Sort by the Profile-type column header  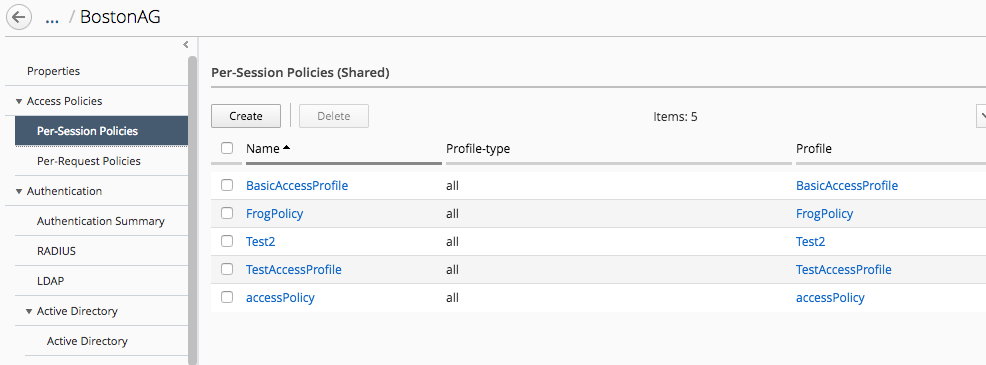point(478,149)
